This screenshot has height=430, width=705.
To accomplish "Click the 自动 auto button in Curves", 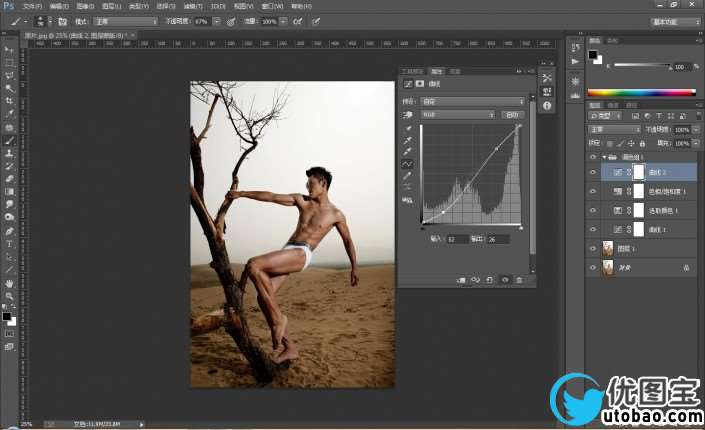I will click(513, 115).
